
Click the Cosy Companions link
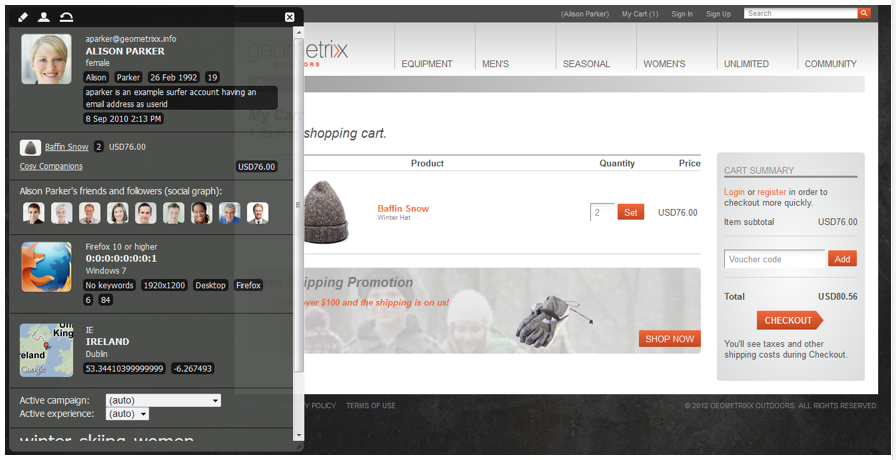click(51, 166)
